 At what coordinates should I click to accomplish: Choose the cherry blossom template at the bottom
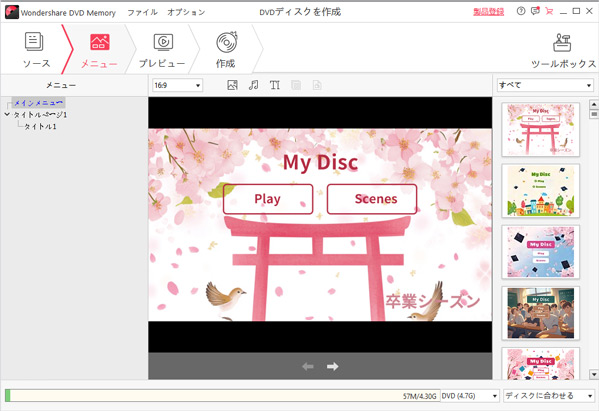click(541, 363)
